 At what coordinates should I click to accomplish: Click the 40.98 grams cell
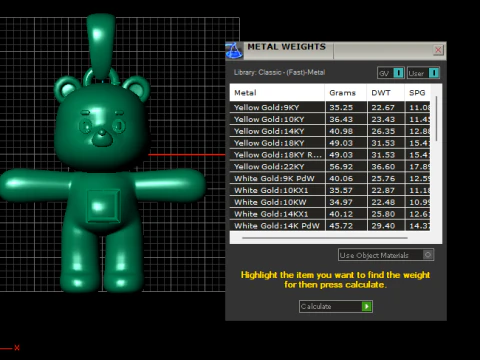(x=346, y=131)
